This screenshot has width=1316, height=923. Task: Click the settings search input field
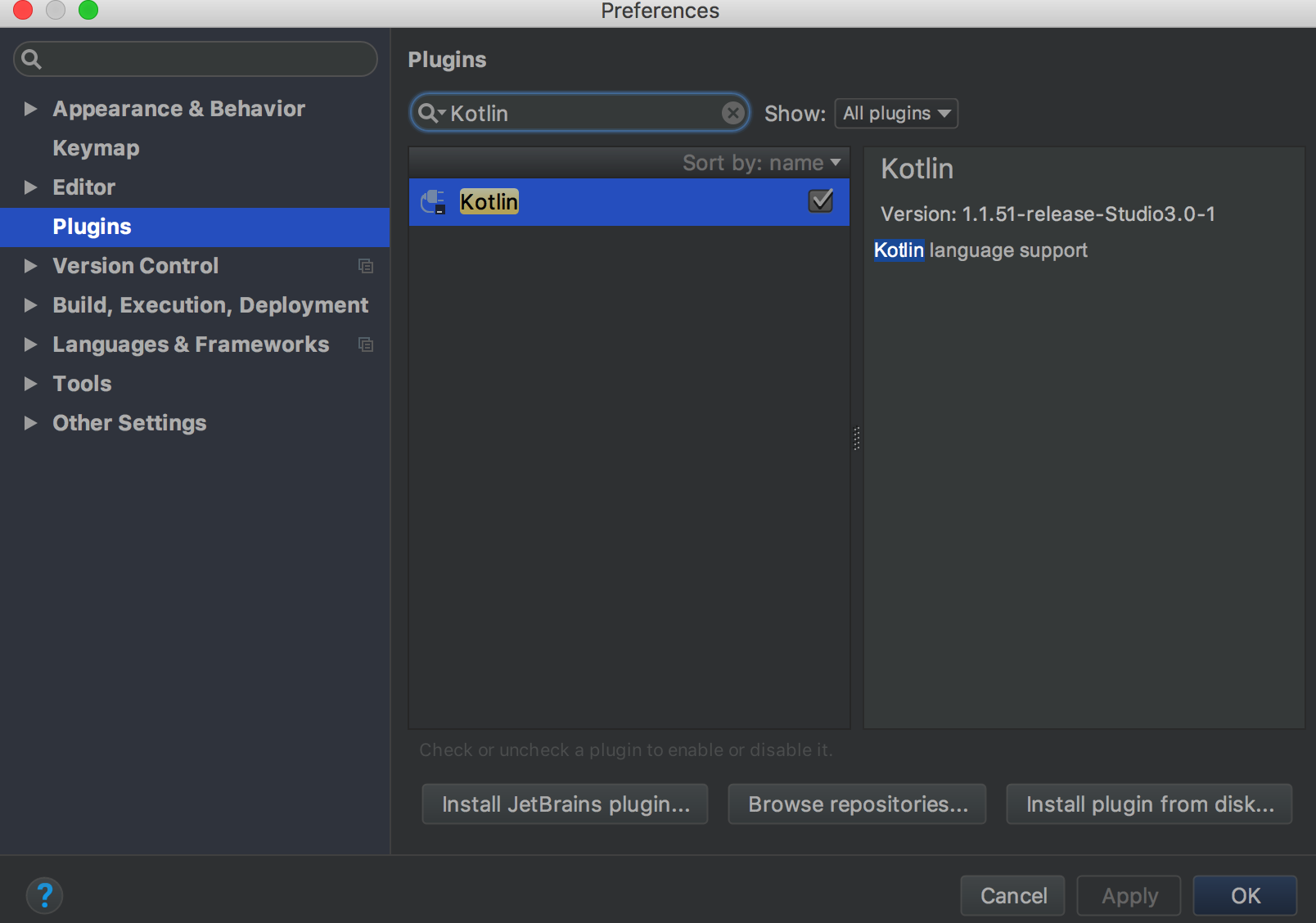tap(196, 59)
